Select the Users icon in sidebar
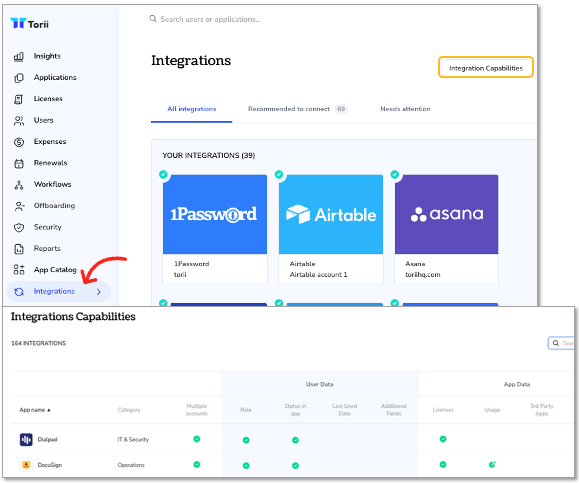Screen dimensions: 579x483 [x=19, y=121]
